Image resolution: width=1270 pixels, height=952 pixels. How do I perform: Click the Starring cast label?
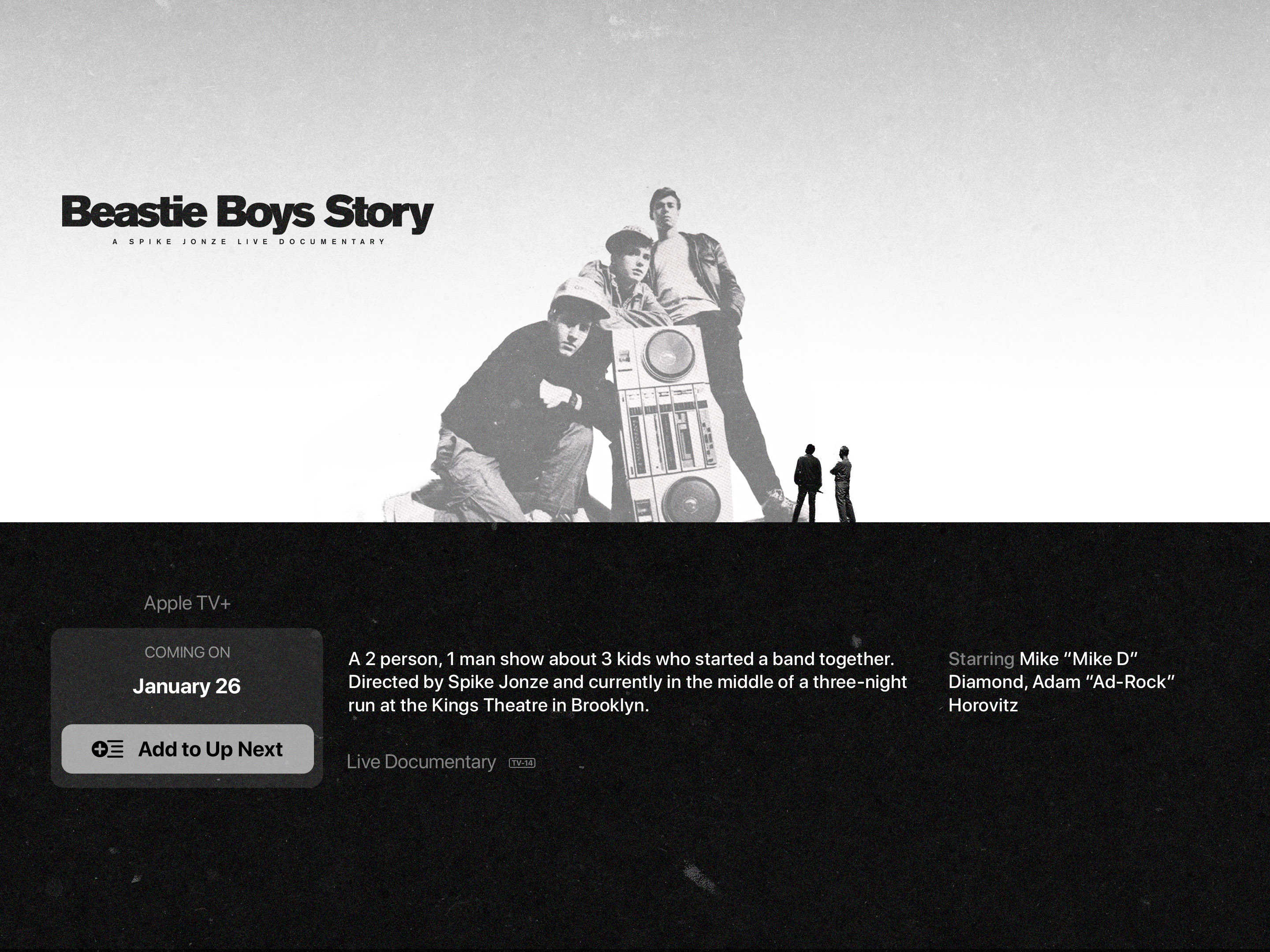[981, 659]
